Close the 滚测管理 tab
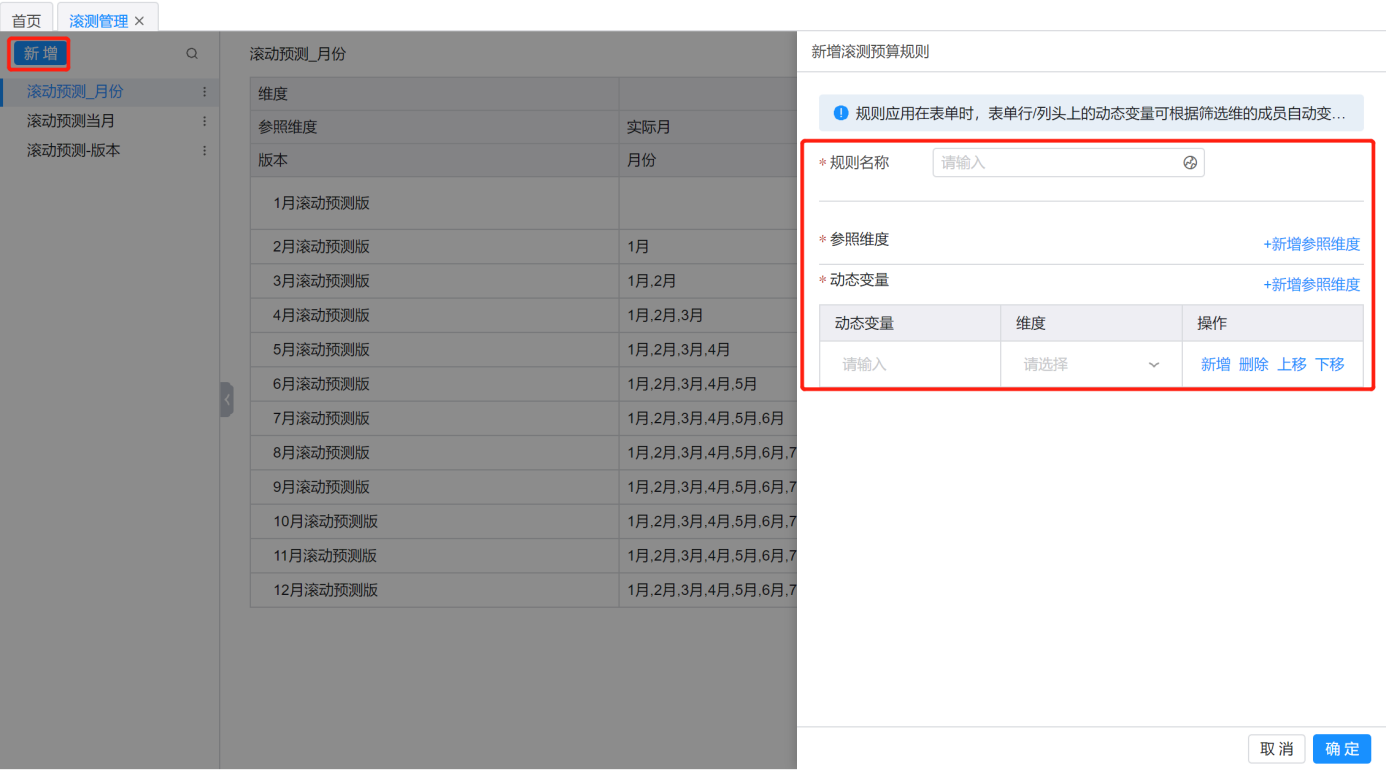The image size is (1386, 771). point(140,21)
